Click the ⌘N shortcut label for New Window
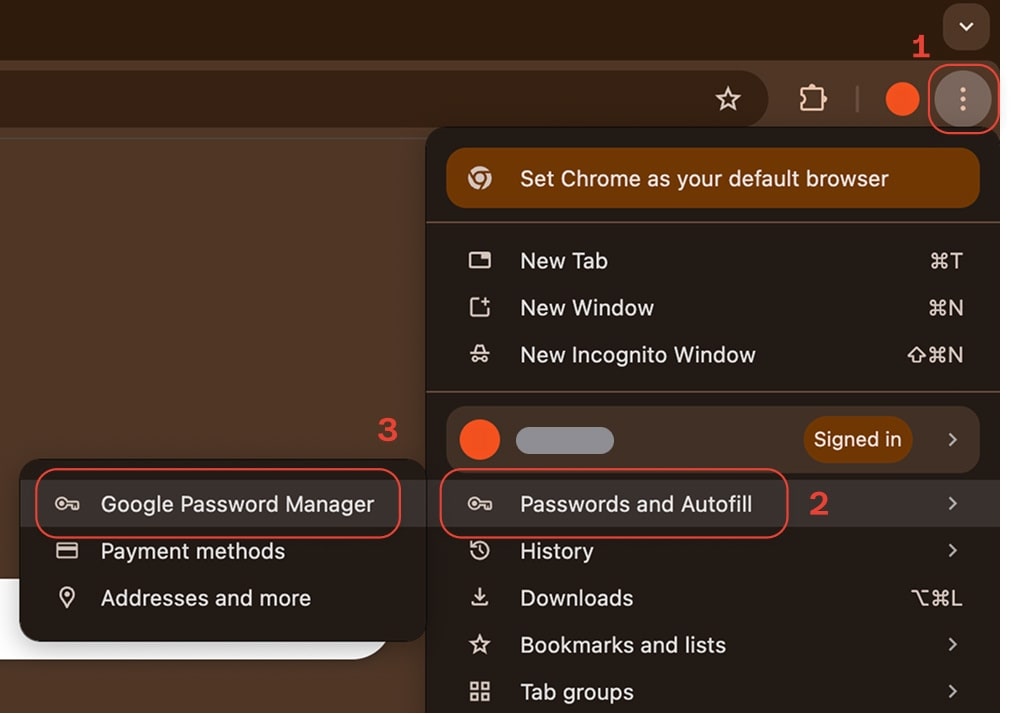The width and height of the screenshot is (1011, 714). click(x=946, y=308)
